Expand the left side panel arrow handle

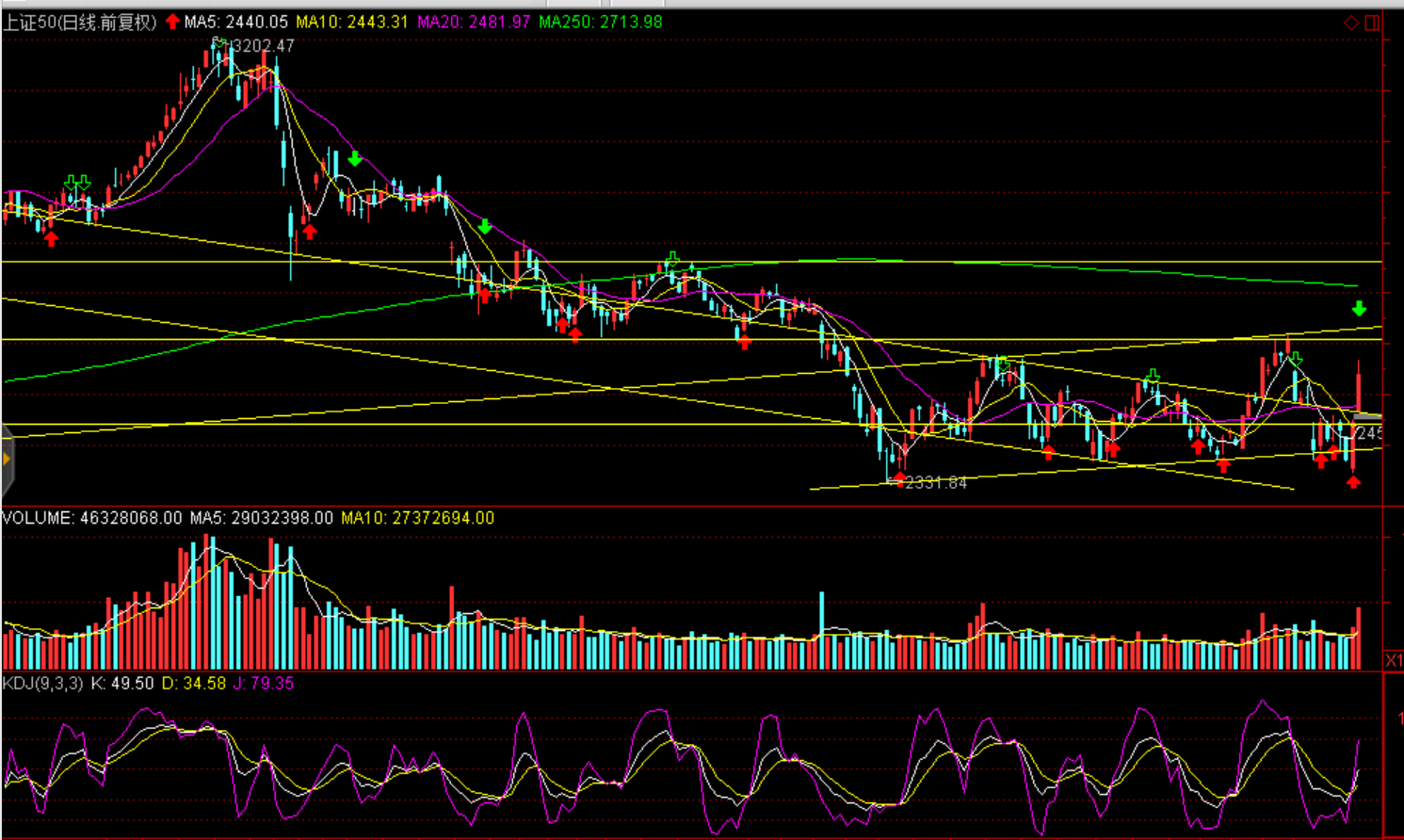[x=6, y=460]
